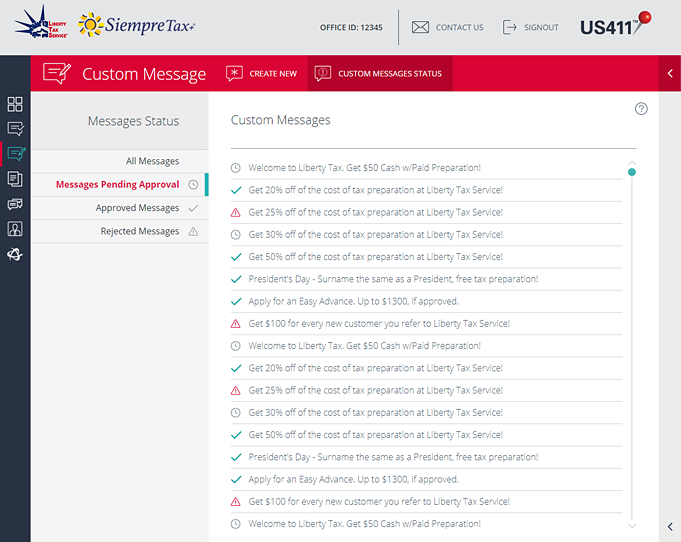Click first clock icon beside Get 30% off message

235,235
